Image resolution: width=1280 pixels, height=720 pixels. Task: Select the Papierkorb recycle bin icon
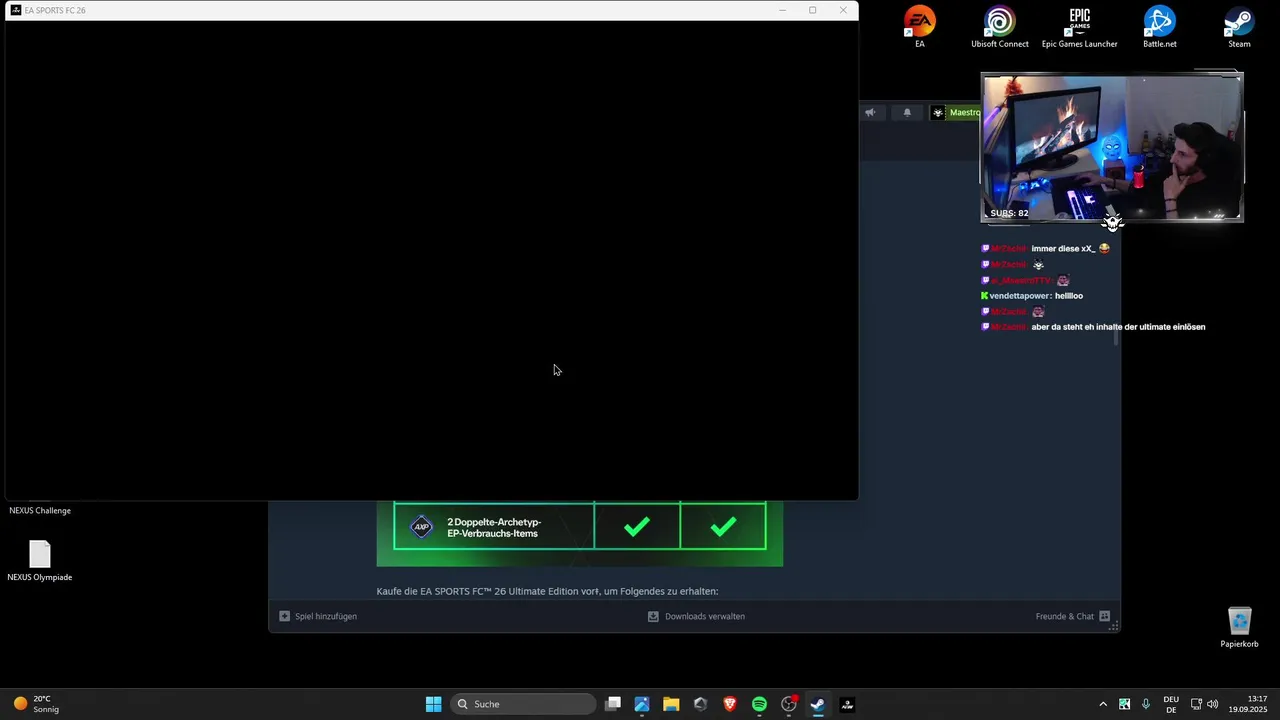[1239, 627]
